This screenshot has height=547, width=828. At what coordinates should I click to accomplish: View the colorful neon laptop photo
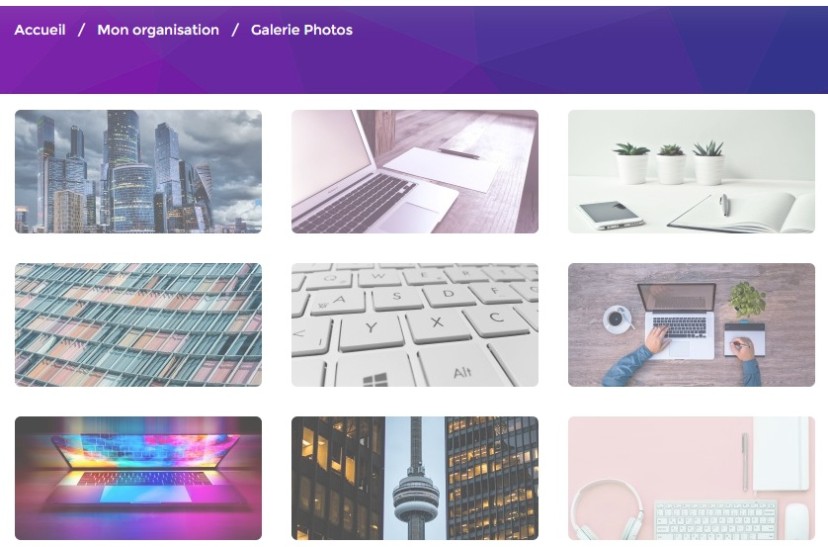click(x=138, y=478)
